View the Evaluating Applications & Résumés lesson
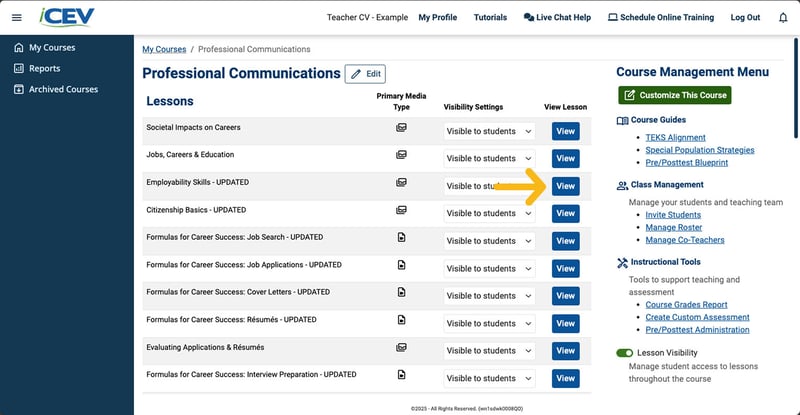The width and height of the screenshot is (800, 415). pyautogui.click(x=565, y=351)
